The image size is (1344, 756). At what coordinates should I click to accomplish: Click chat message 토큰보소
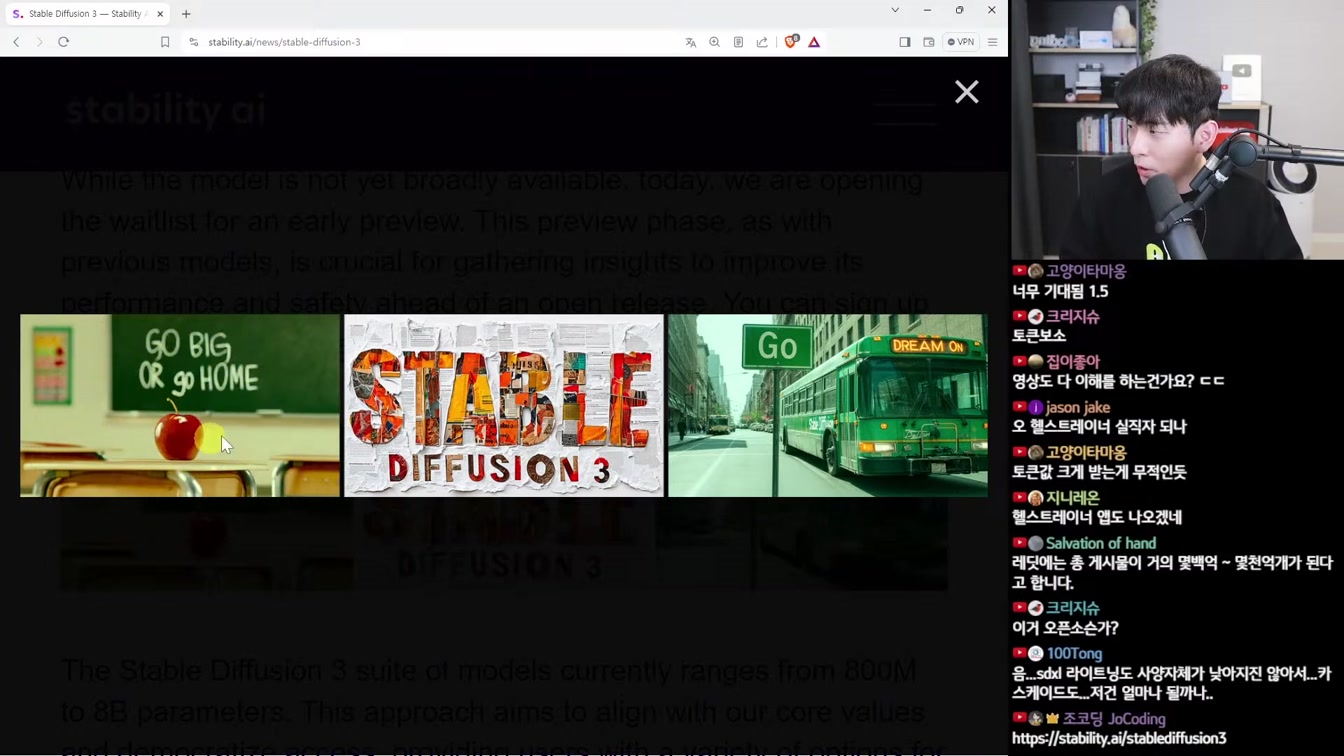[1039, 336]
